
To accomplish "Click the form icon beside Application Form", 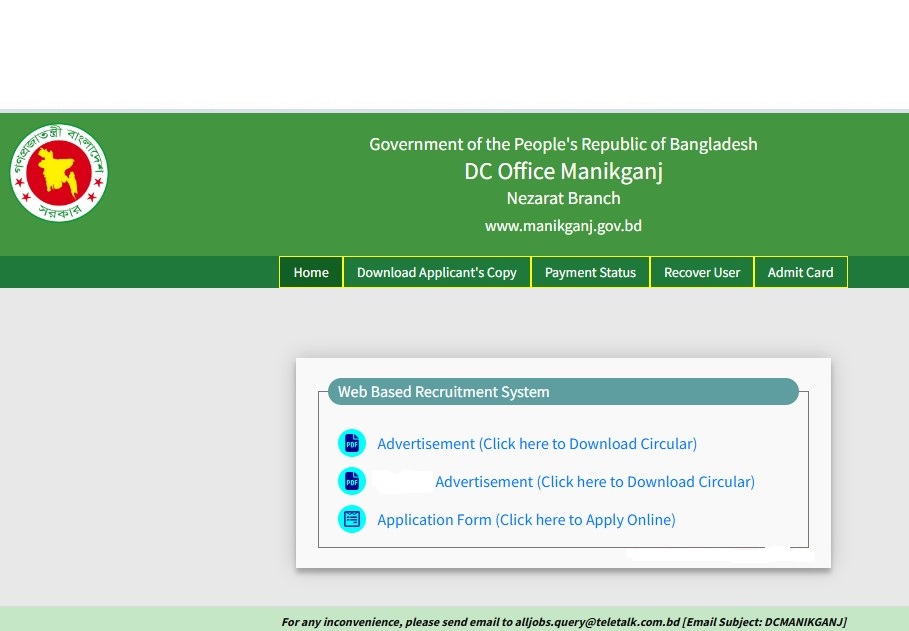I will pyautogui.click(x=352, y=519).
